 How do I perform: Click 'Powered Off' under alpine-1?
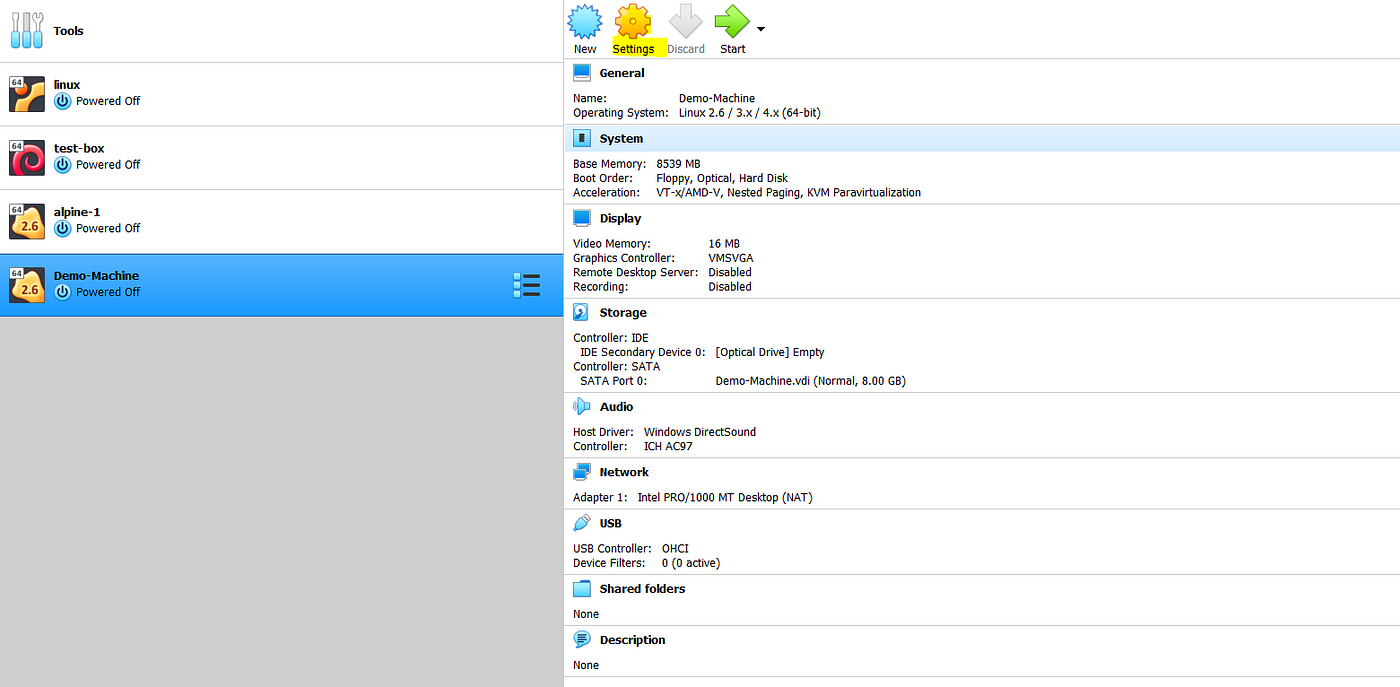click(108, 229)
